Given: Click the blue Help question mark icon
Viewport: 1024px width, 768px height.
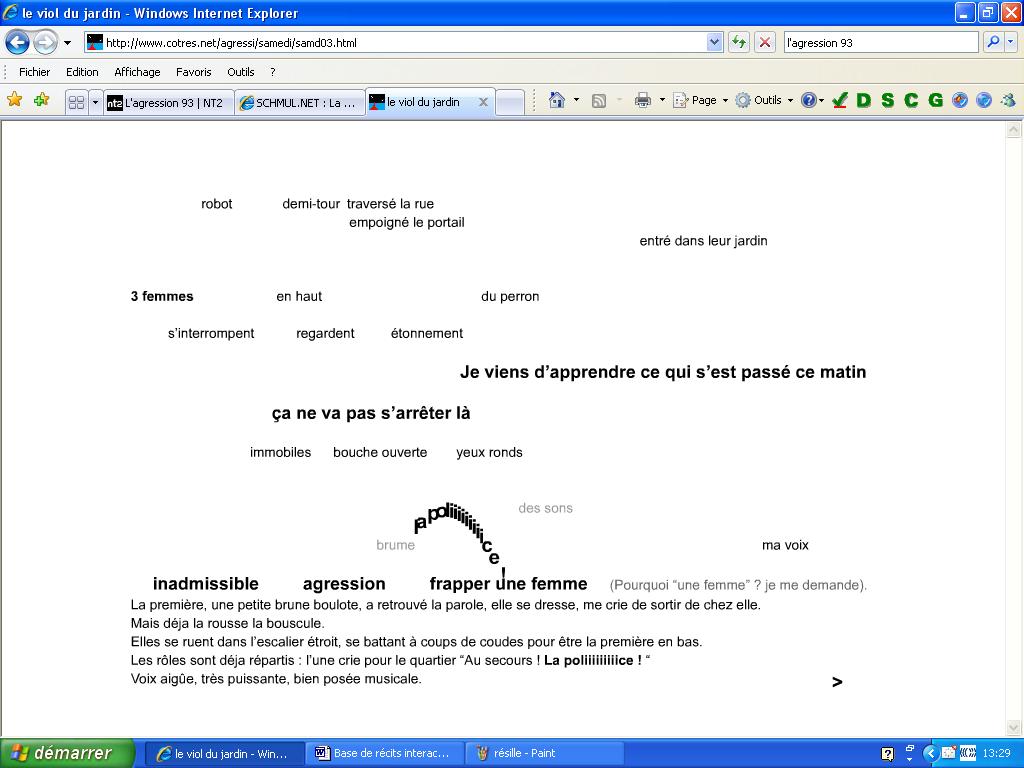Looking at the screenshot, I should click(x=808, y=100).
